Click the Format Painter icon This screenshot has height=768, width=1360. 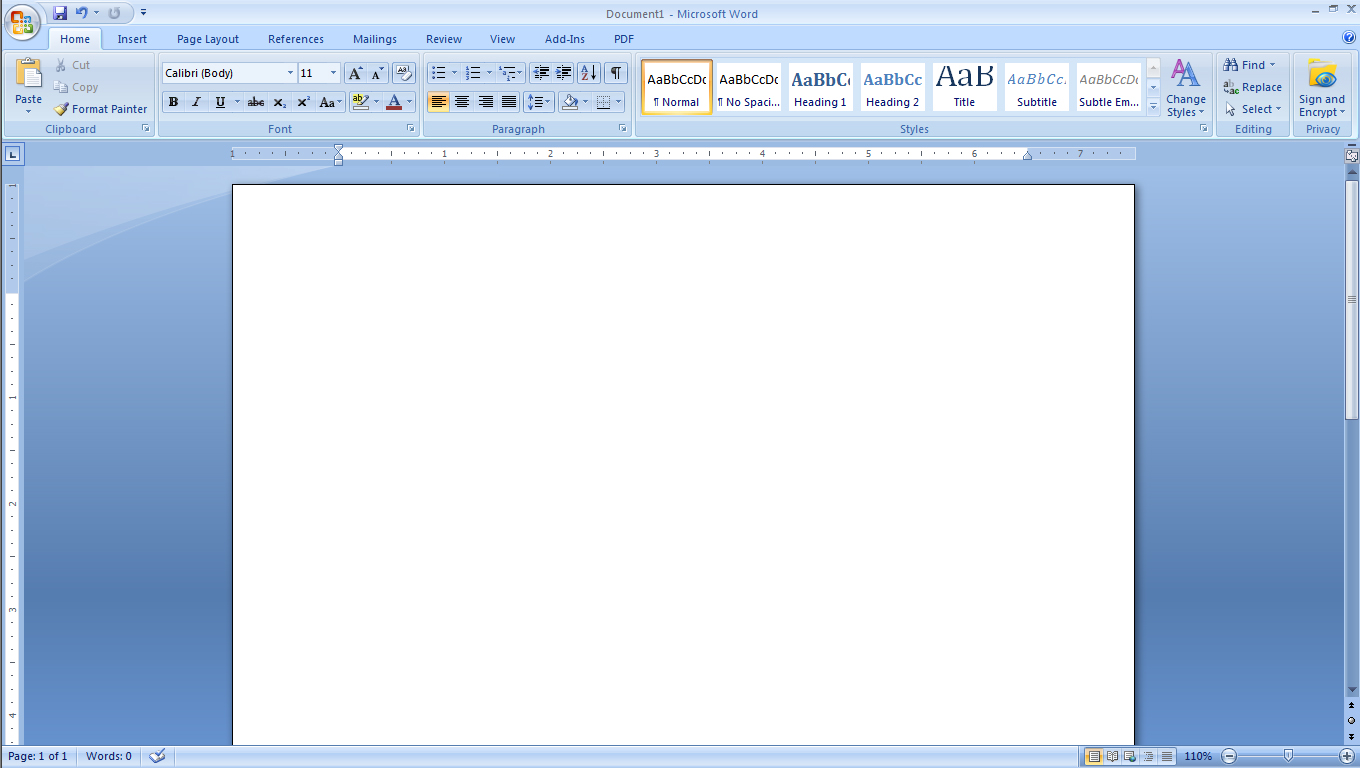(x=63, y=109)
